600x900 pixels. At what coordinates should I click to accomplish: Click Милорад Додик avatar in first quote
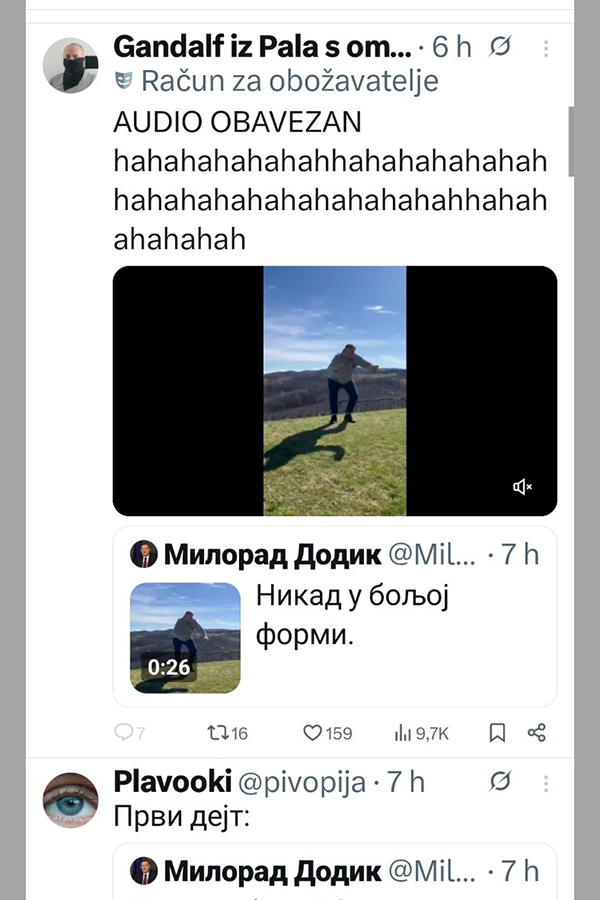pyautogui.click(x=144, y=555)
